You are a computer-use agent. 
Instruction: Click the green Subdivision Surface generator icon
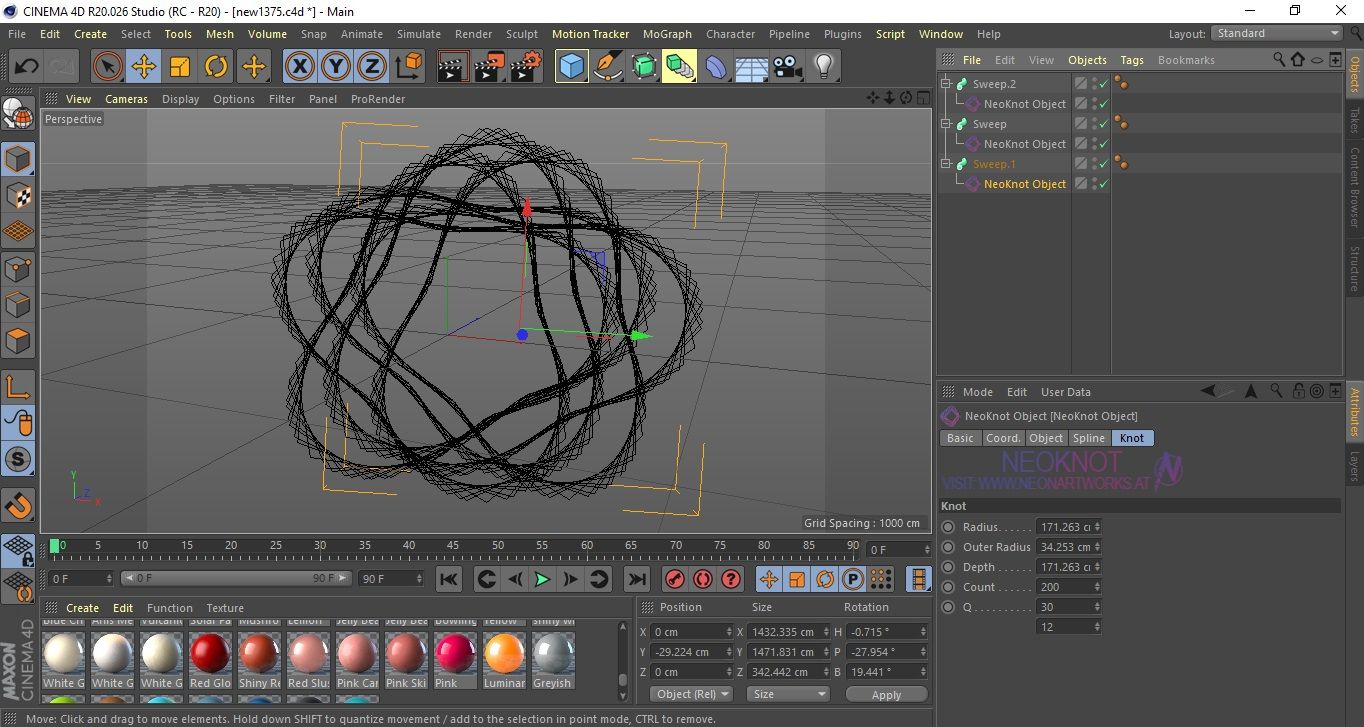click(x=644, y=67)
